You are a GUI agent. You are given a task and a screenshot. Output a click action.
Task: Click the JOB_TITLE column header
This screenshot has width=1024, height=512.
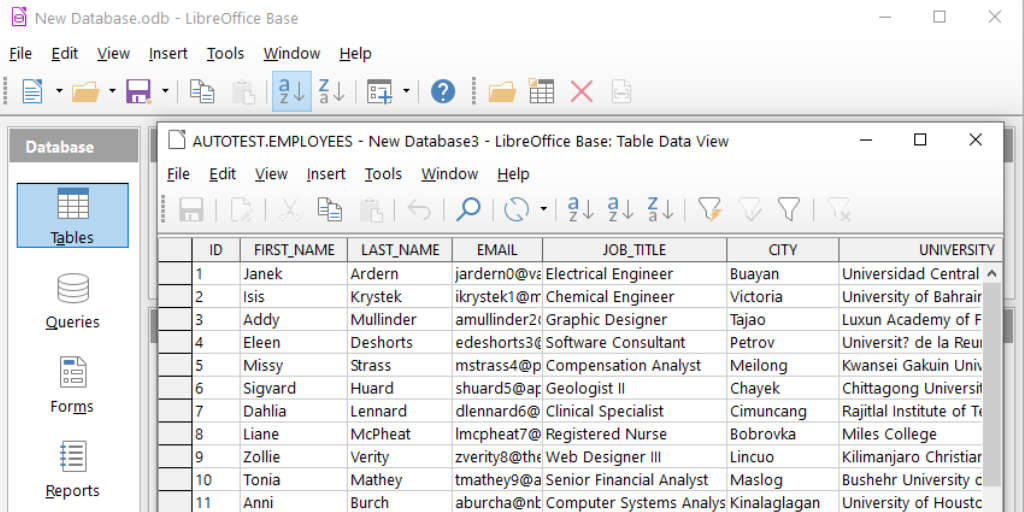(635, 250)
